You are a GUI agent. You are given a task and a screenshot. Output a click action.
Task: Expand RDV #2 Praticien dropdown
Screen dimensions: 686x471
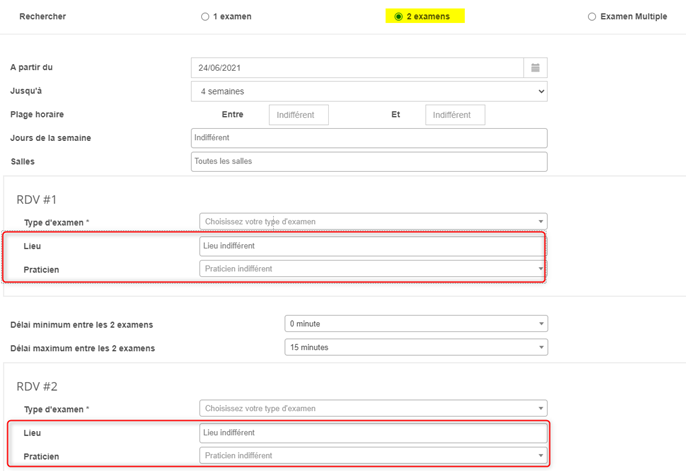click(372, 456)
